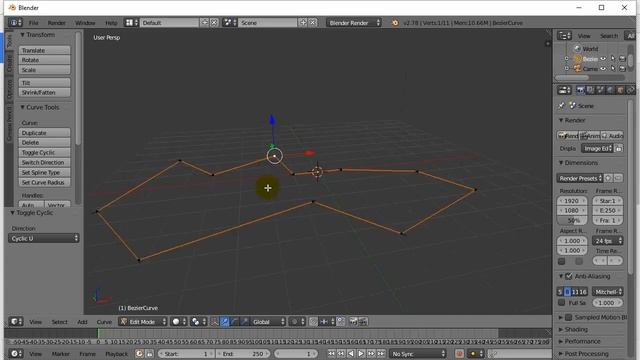Click the End frame field
The image size is (640, 360).
[243, 354]
